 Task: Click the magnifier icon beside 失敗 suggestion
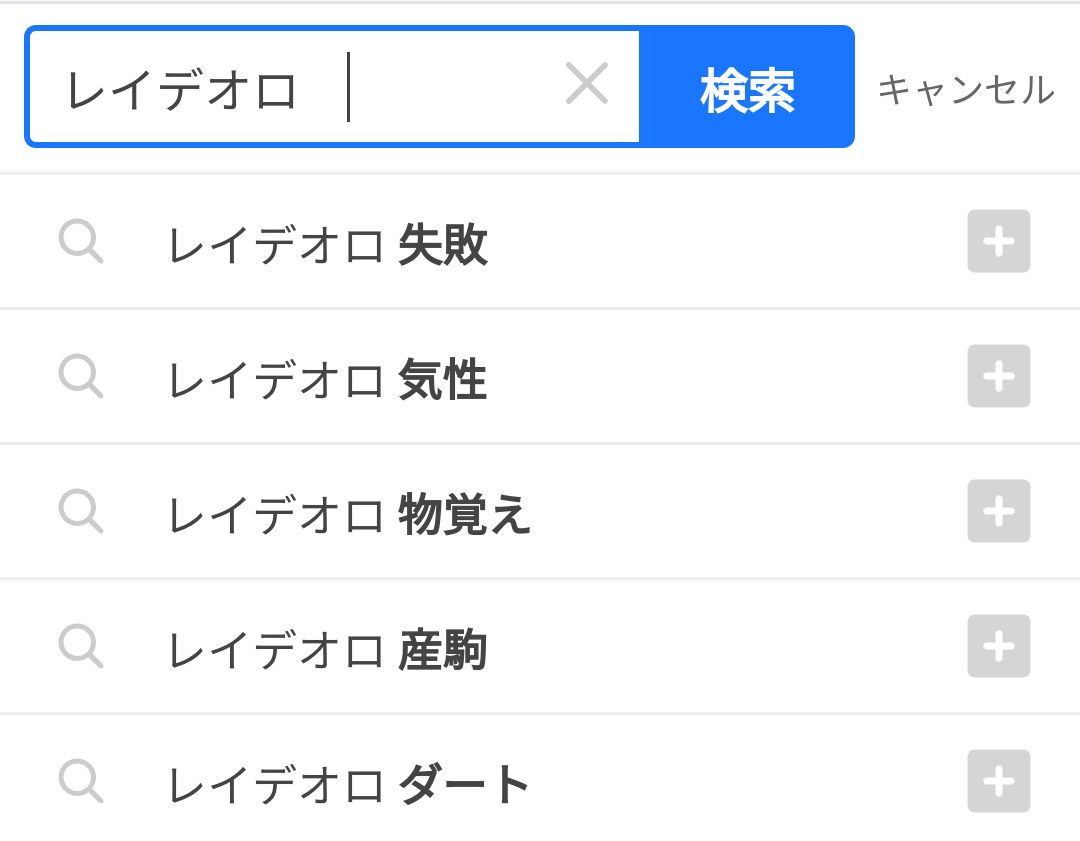tap(80, 241)
